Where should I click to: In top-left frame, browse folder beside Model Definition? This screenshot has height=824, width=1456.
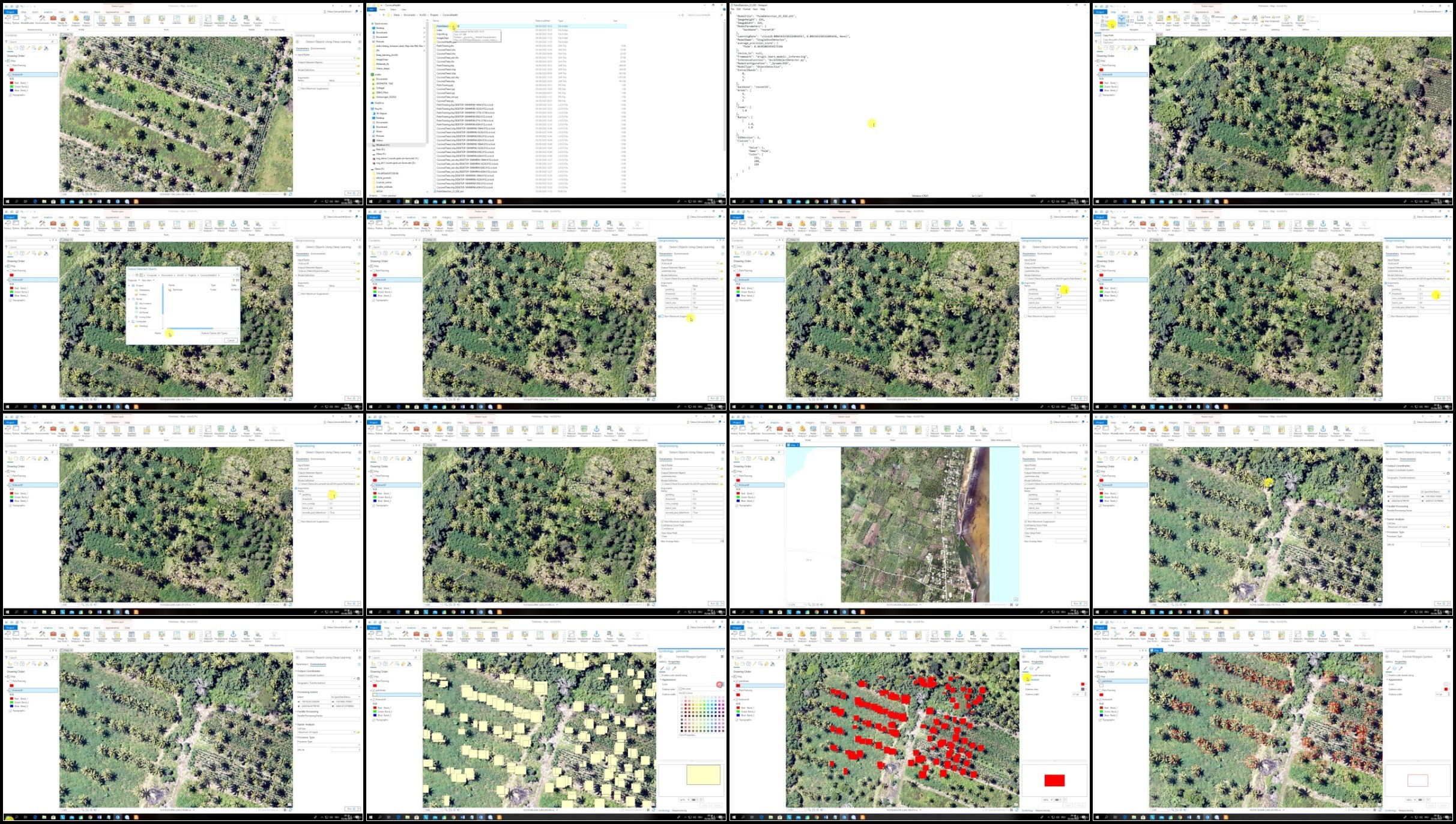point(358,73)
